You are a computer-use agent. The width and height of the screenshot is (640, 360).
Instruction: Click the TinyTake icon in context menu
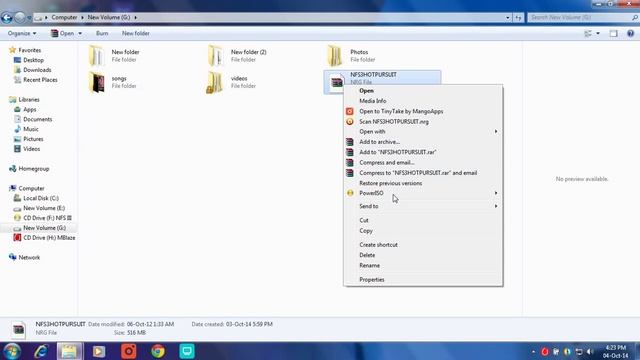[350, 111]
